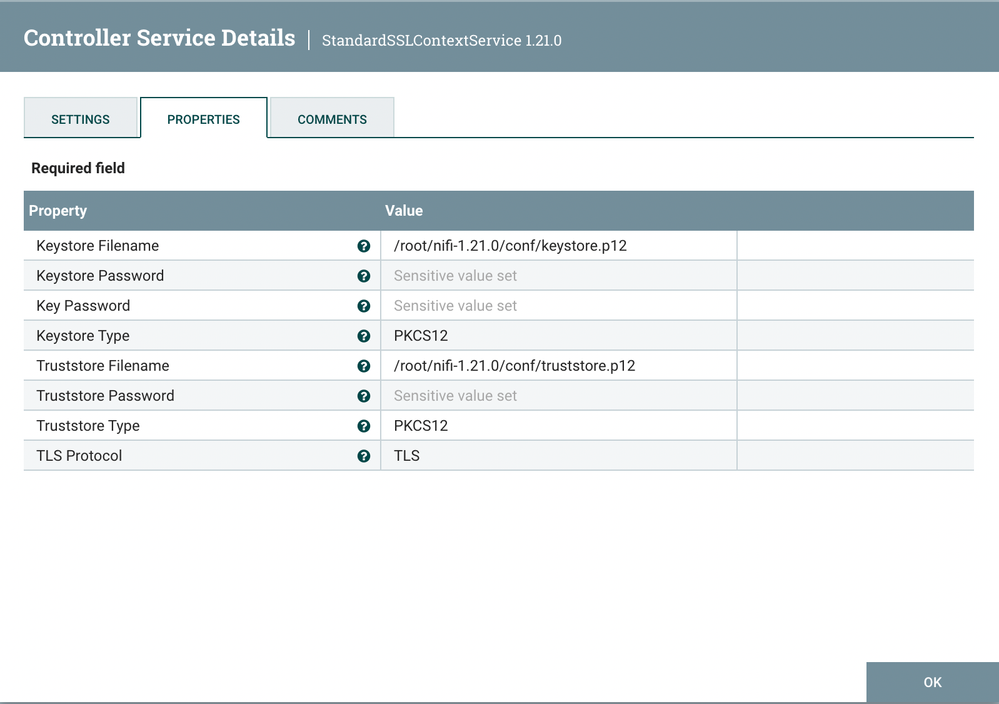The height and width of the screenshot is (704, 999).
Task: Click help icon next to Key Password
Action: click(x=364, y=306)
